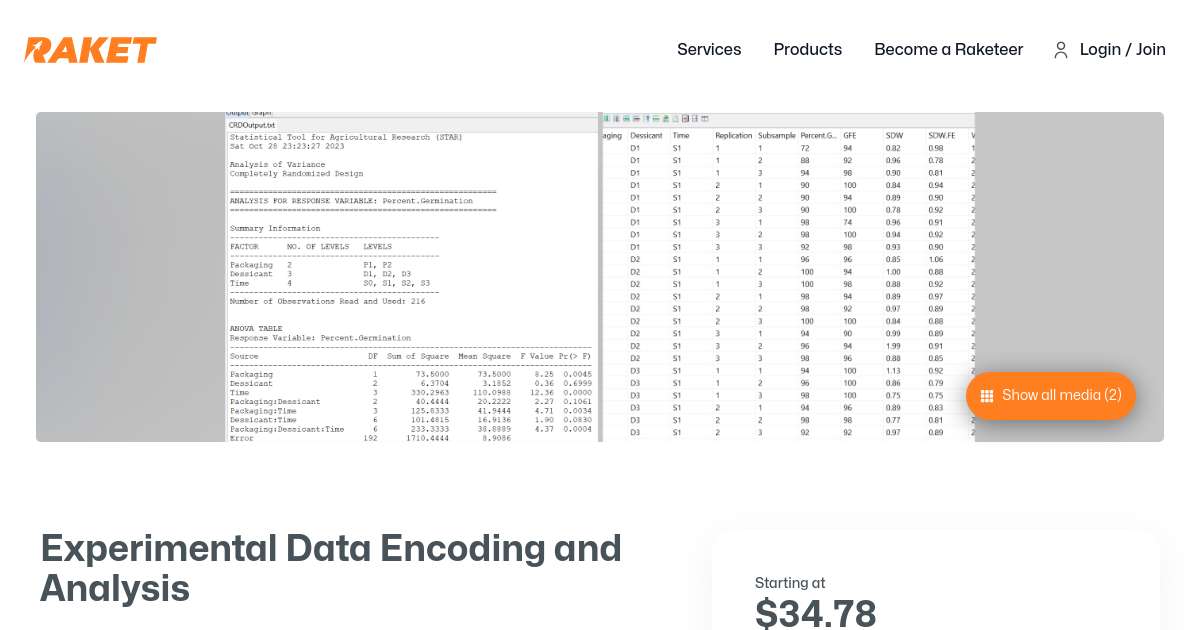Open the Services menu
This screenshot has width=1200, height=630.
[709, 49]
